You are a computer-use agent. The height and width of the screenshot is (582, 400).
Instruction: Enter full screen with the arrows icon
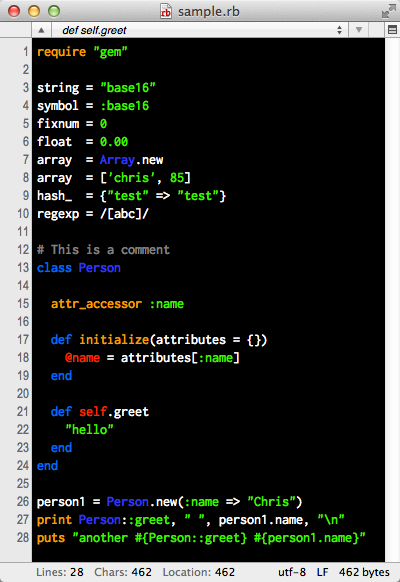click(x=388, y=11)
